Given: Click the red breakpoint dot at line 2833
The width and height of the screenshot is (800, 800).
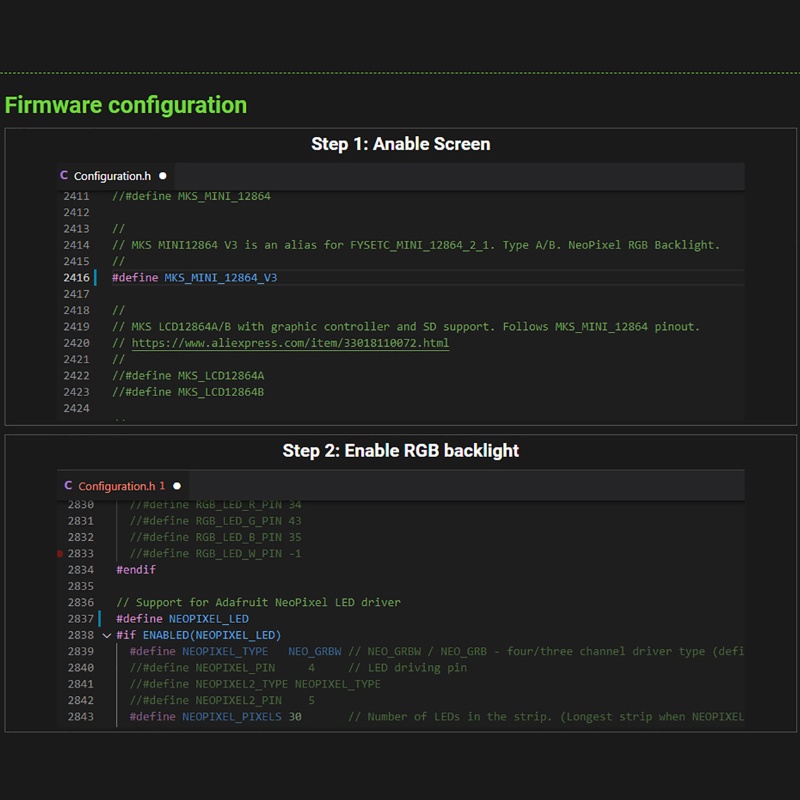Looking at the screenshot, I should click(61, 553).
